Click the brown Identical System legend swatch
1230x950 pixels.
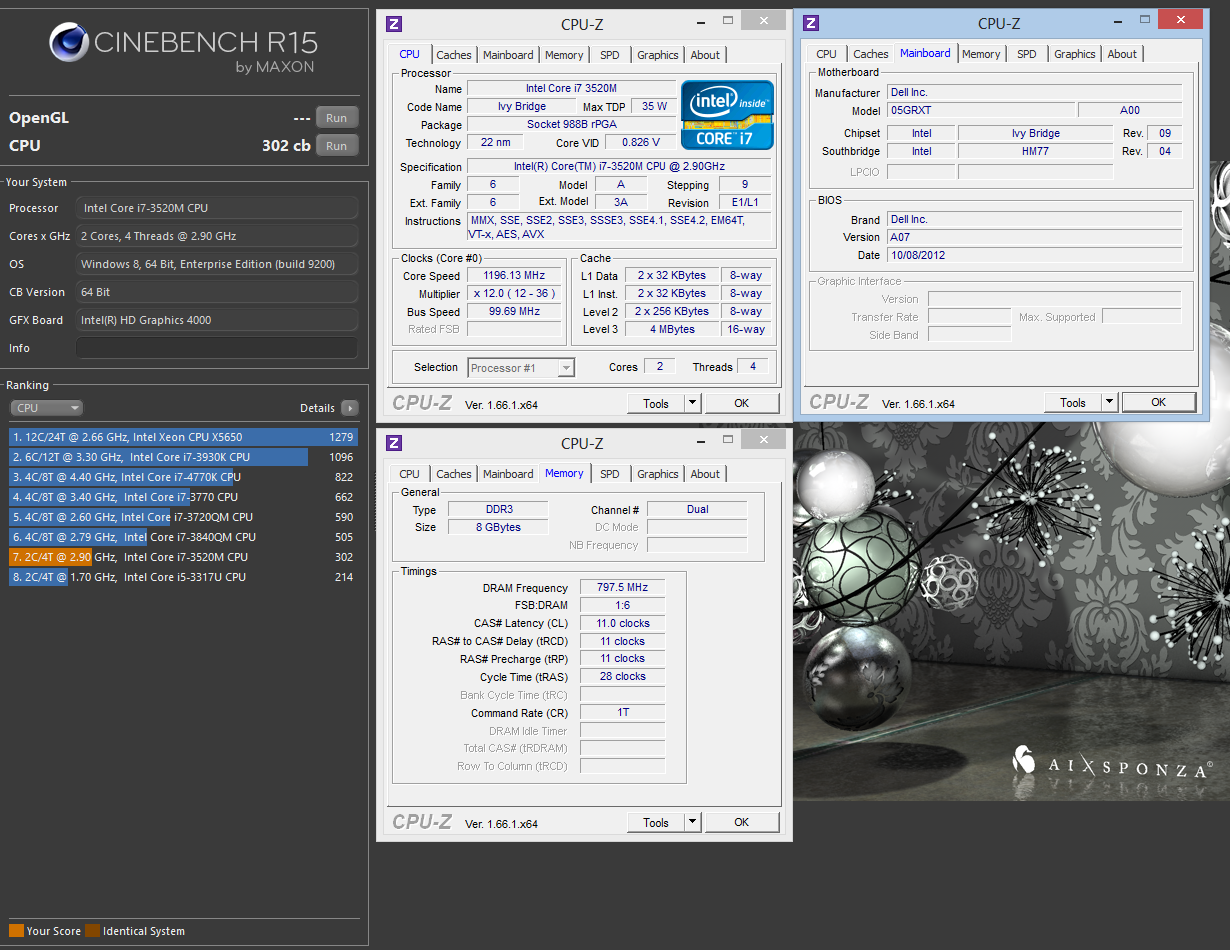coord(92,931)
